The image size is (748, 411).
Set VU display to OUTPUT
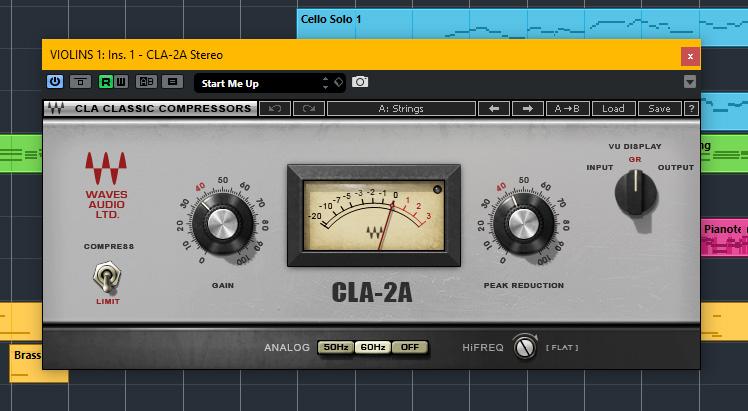(675, 167)
